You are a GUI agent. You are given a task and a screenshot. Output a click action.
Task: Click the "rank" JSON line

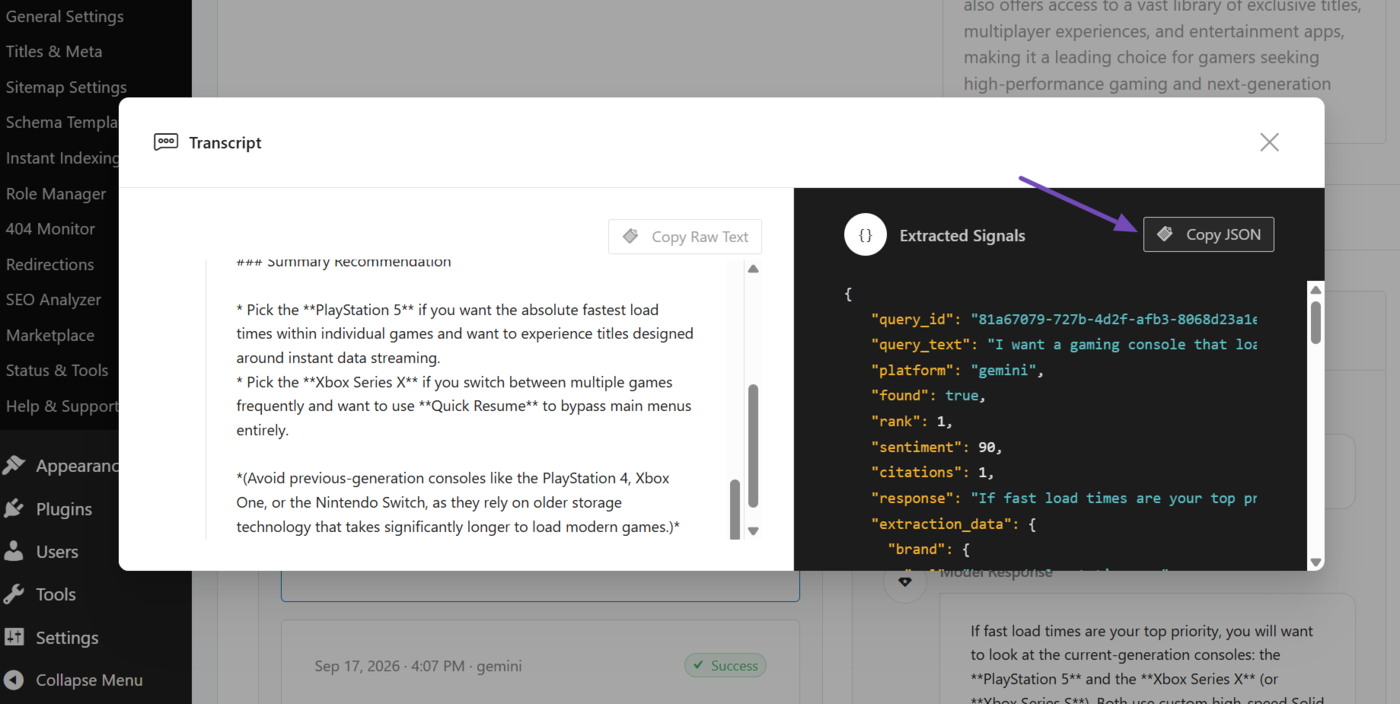[911, 421]
